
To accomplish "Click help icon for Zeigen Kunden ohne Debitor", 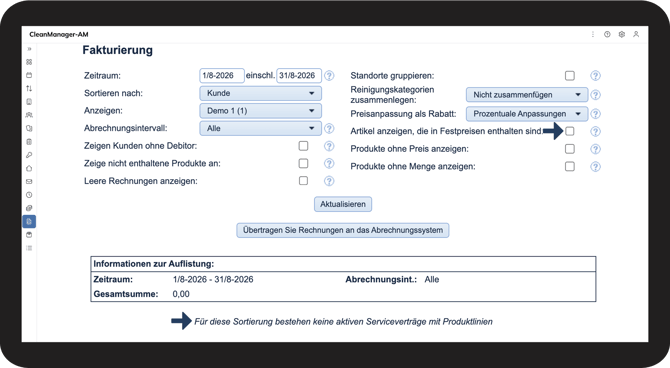I will coord(329,146).
